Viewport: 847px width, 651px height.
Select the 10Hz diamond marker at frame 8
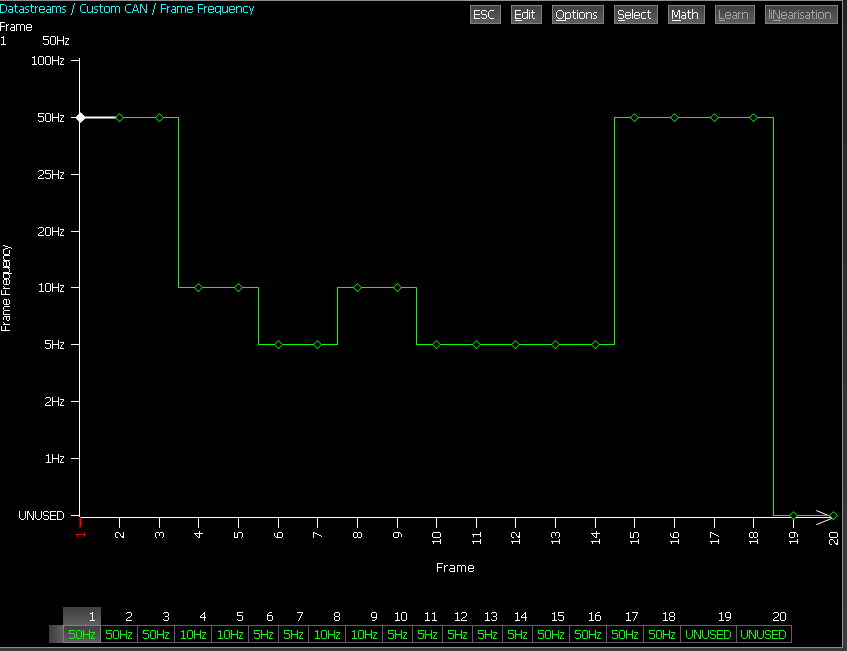click(x=357, y=287)
